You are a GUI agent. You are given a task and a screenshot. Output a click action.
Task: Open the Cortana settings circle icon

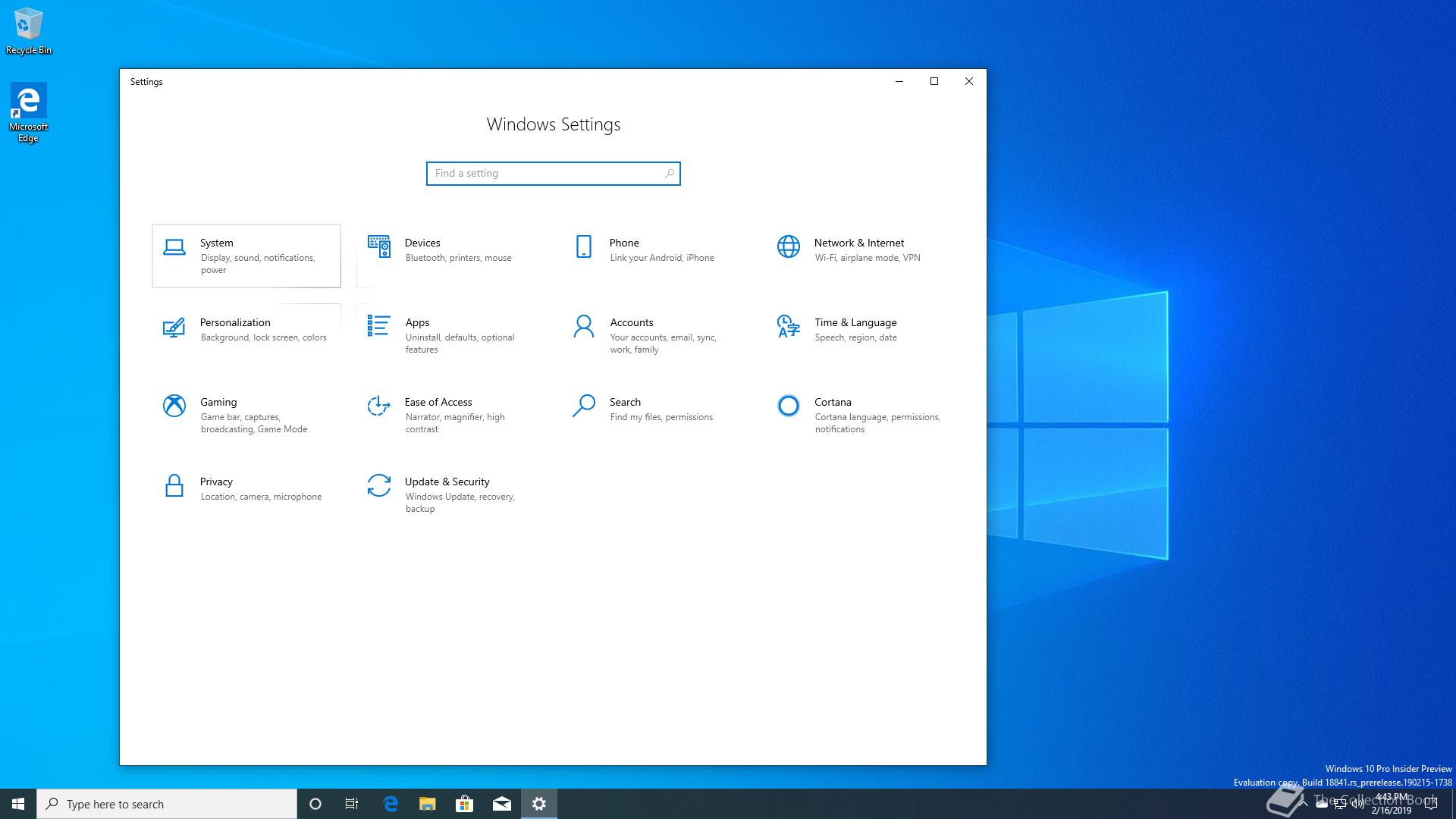(x=788, y=406)
